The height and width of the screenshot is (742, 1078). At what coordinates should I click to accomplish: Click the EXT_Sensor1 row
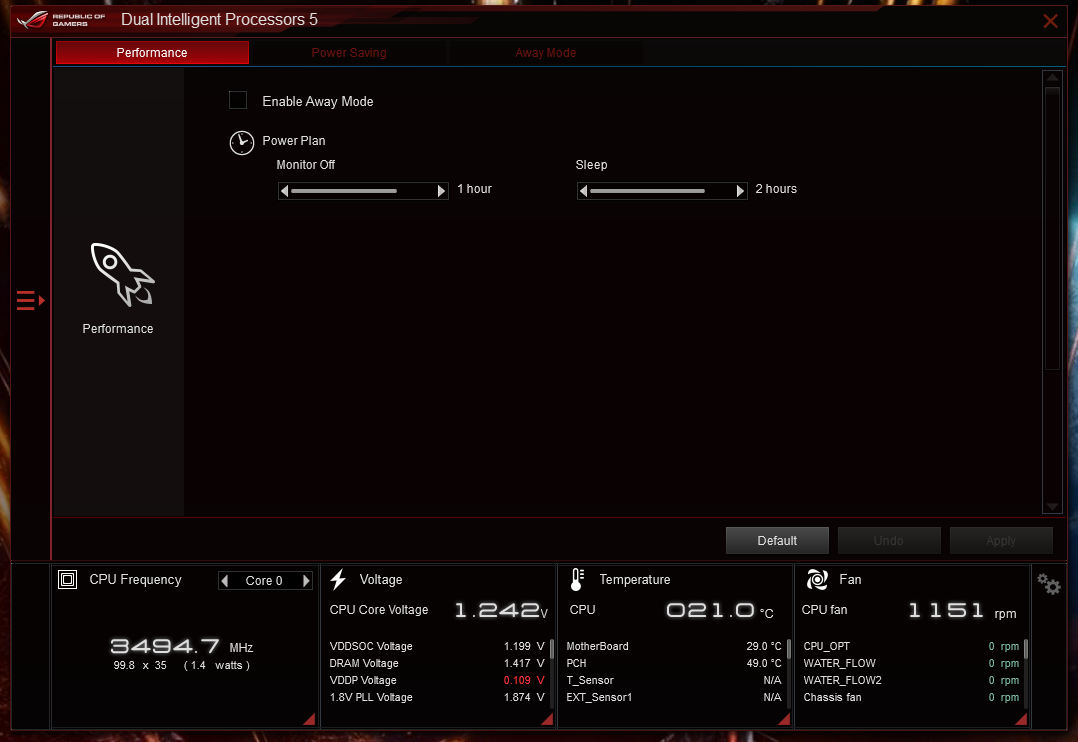click(674, 697)
